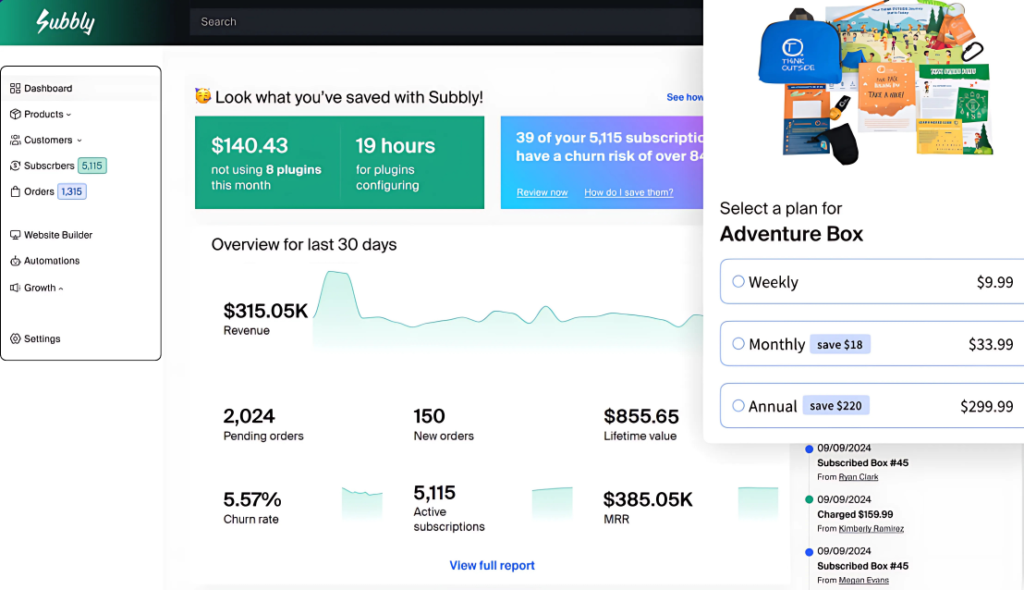Click the See how link
This screenshot has width=1024, height=590.
tap(684, 97)
